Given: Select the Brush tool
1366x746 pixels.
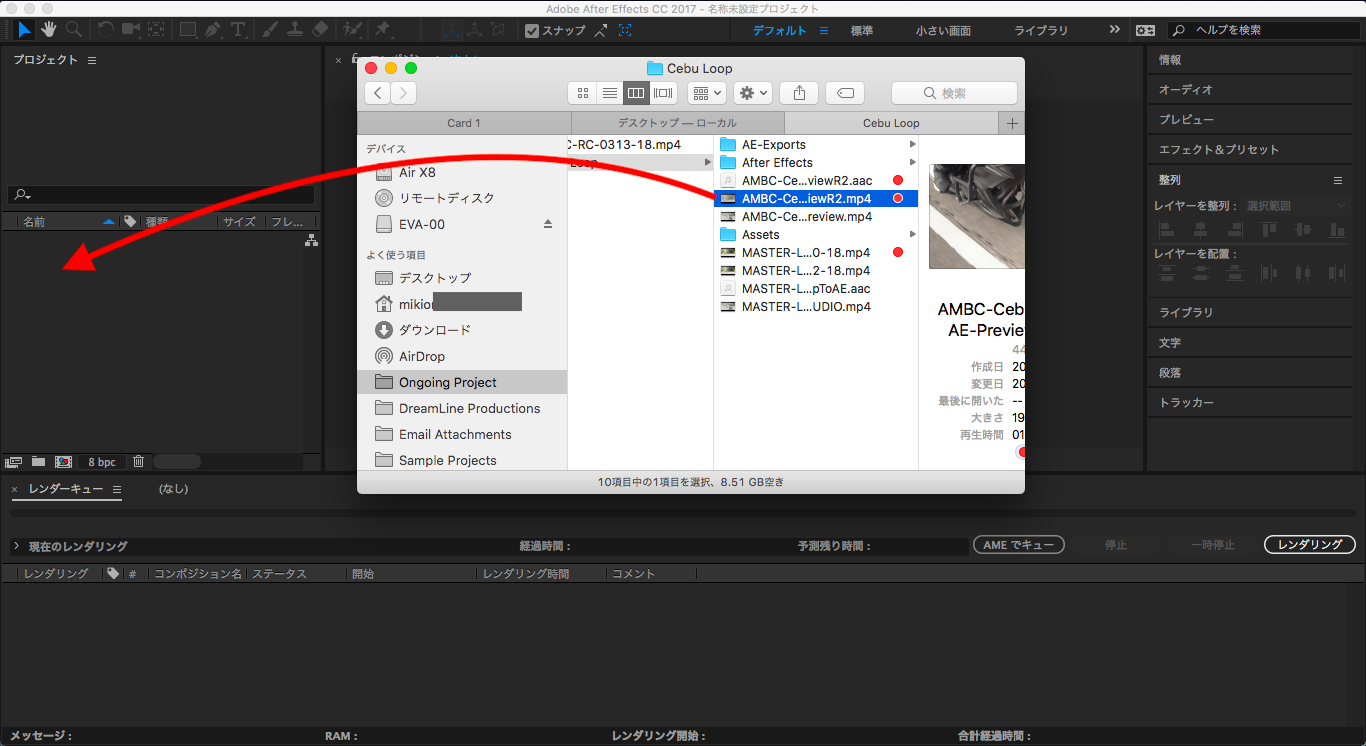Looking at the screenshot, I should [270, 30].
